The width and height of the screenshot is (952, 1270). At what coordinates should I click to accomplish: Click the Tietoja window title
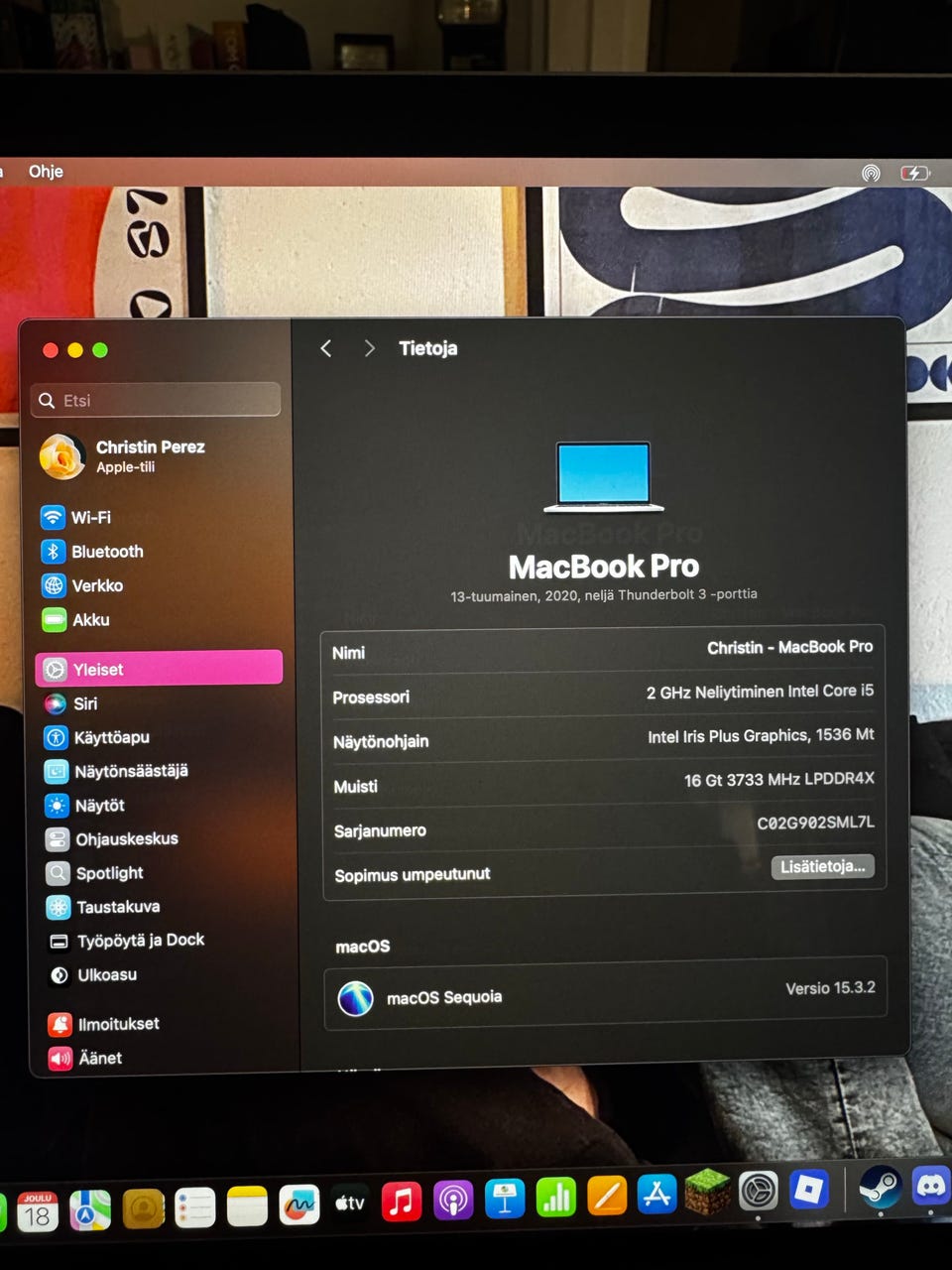point(427,348)
